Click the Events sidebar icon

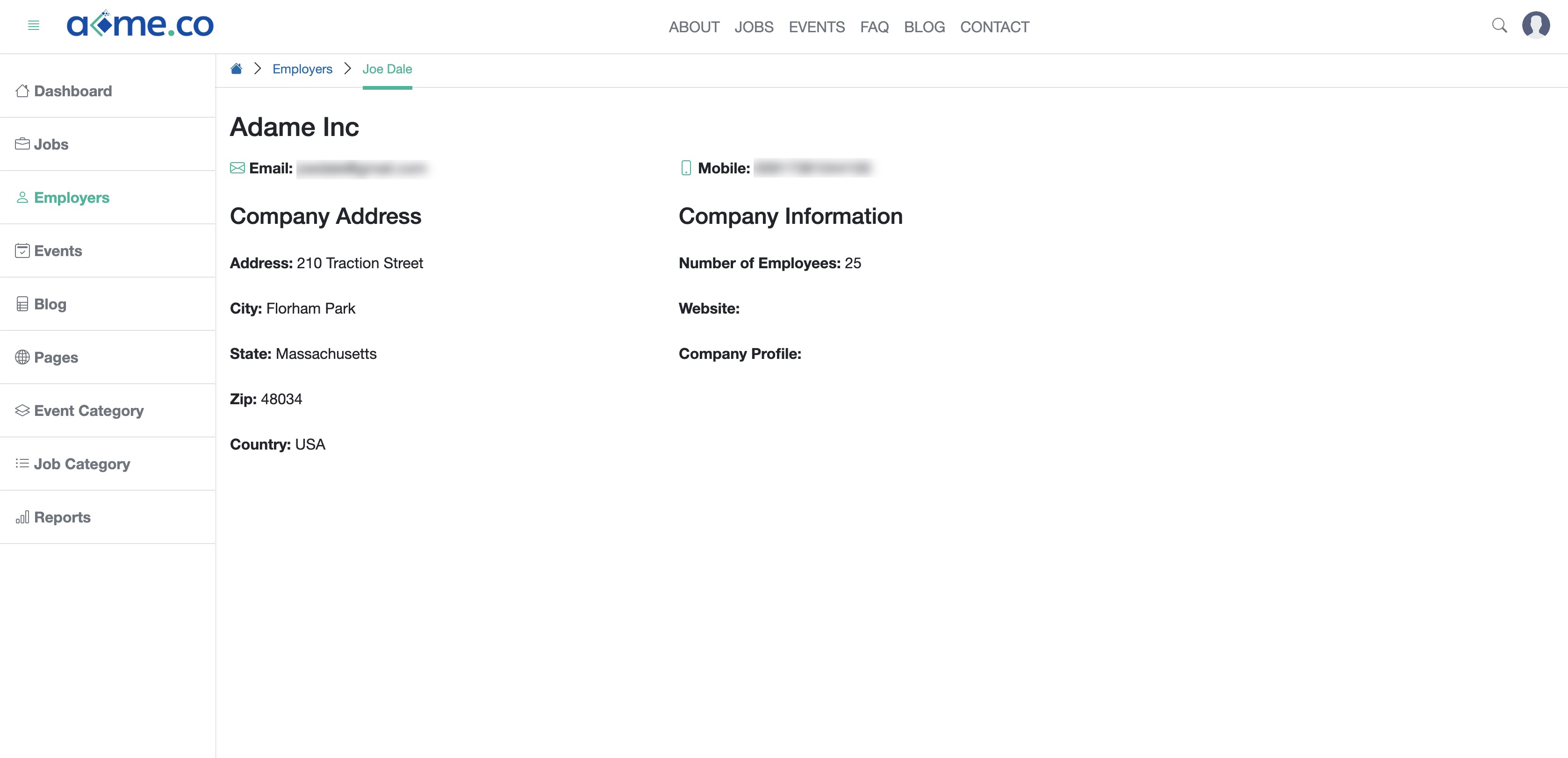click(22, 250)
